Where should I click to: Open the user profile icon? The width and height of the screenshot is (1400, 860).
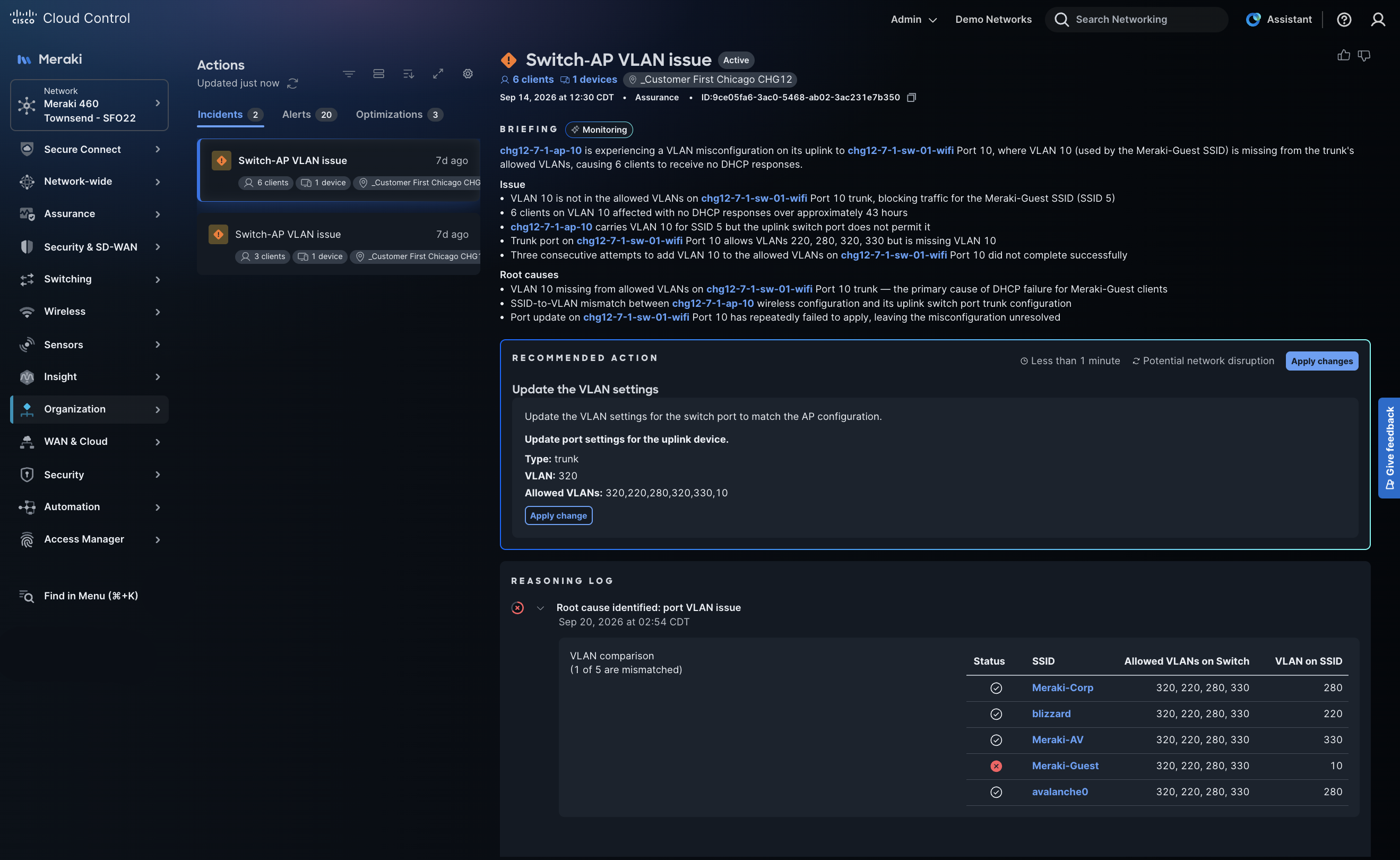[x=1377, y=19]
